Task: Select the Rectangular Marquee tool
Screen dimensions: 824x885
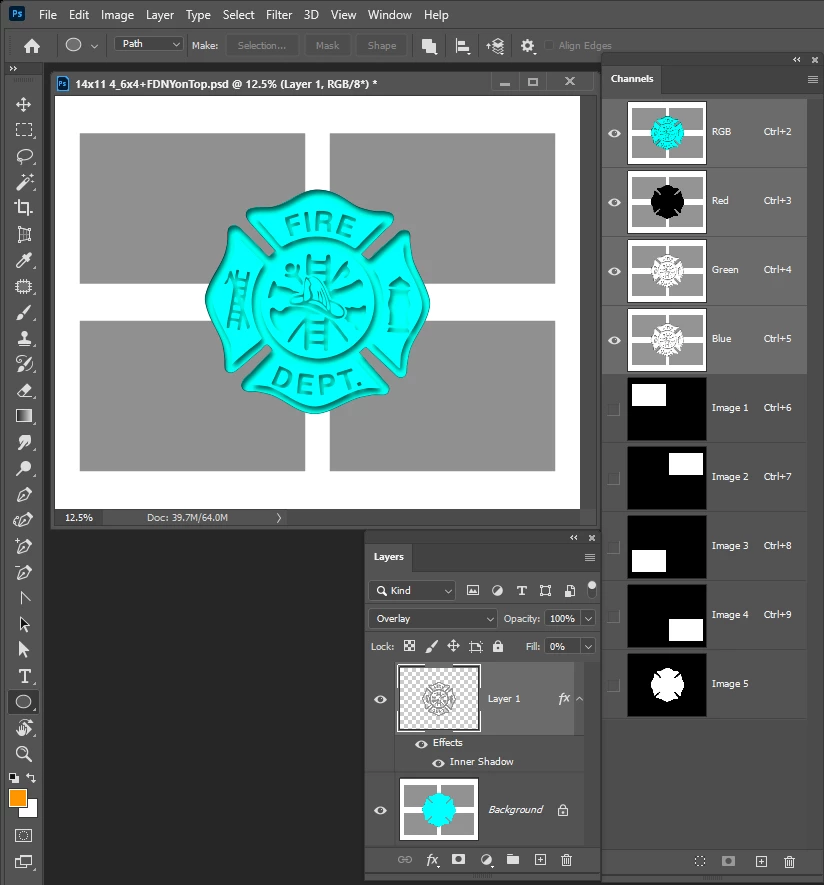Action: coord(23,130)
